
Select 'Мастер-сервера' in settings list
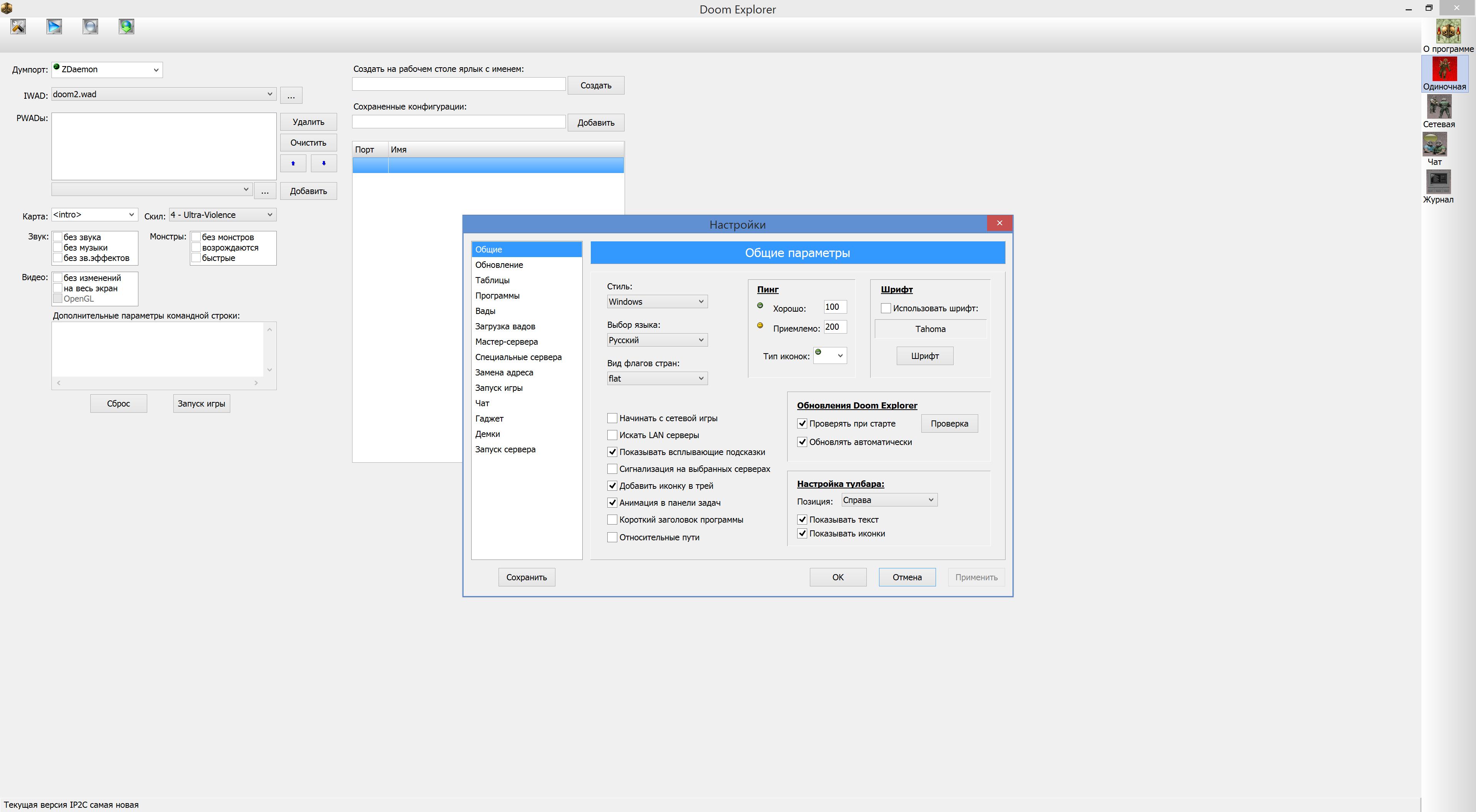506,342
